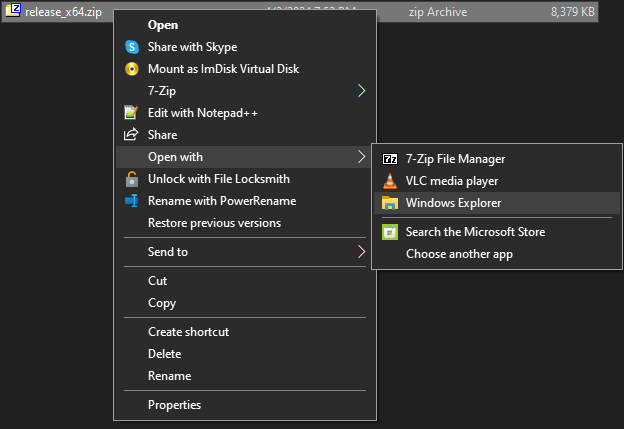
Task: Click the Skype icon beside Share with Skype
Action: pyautogui.click(x=131, y=47)
